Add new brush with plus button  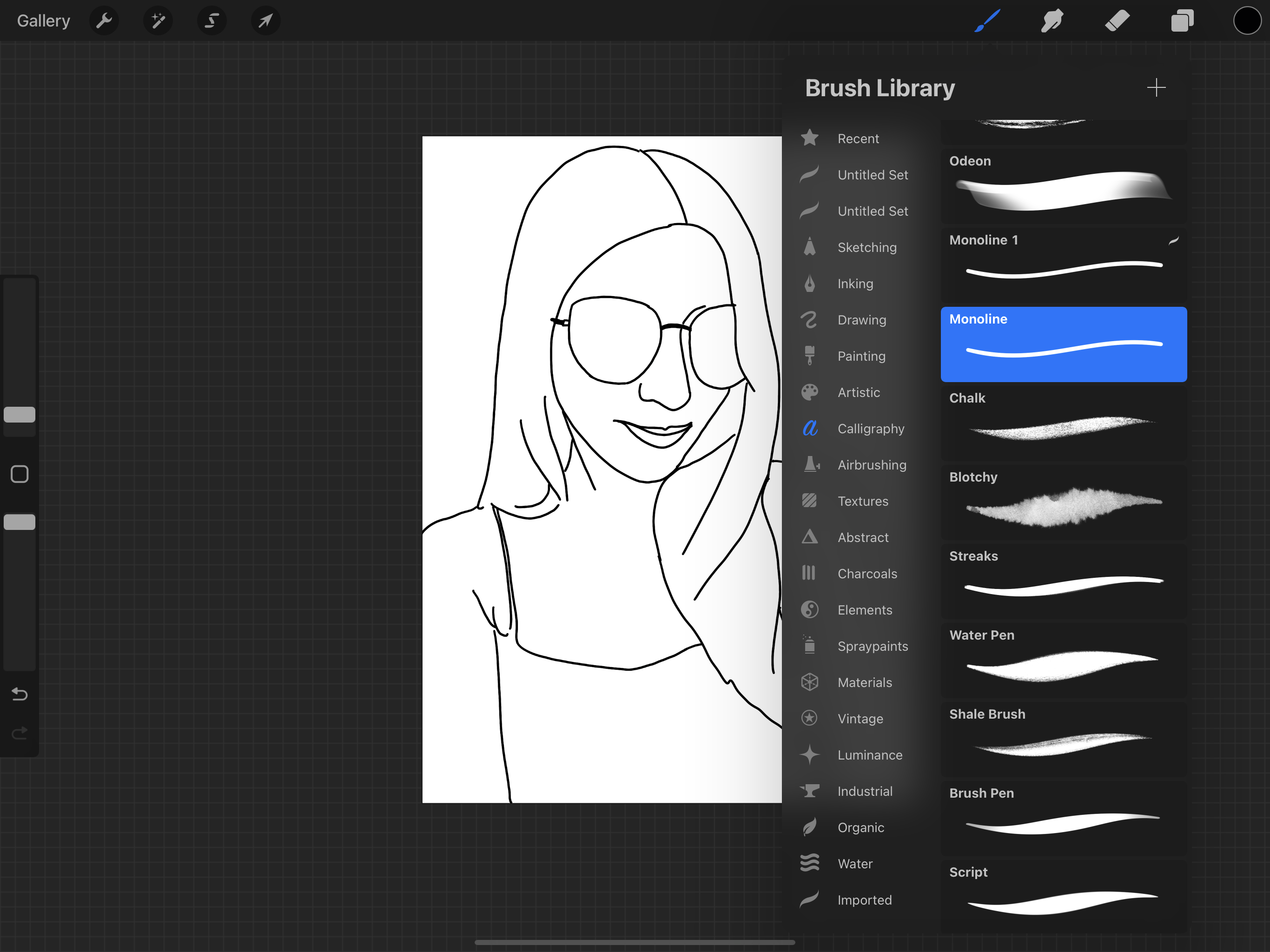tap(1156, 88)
